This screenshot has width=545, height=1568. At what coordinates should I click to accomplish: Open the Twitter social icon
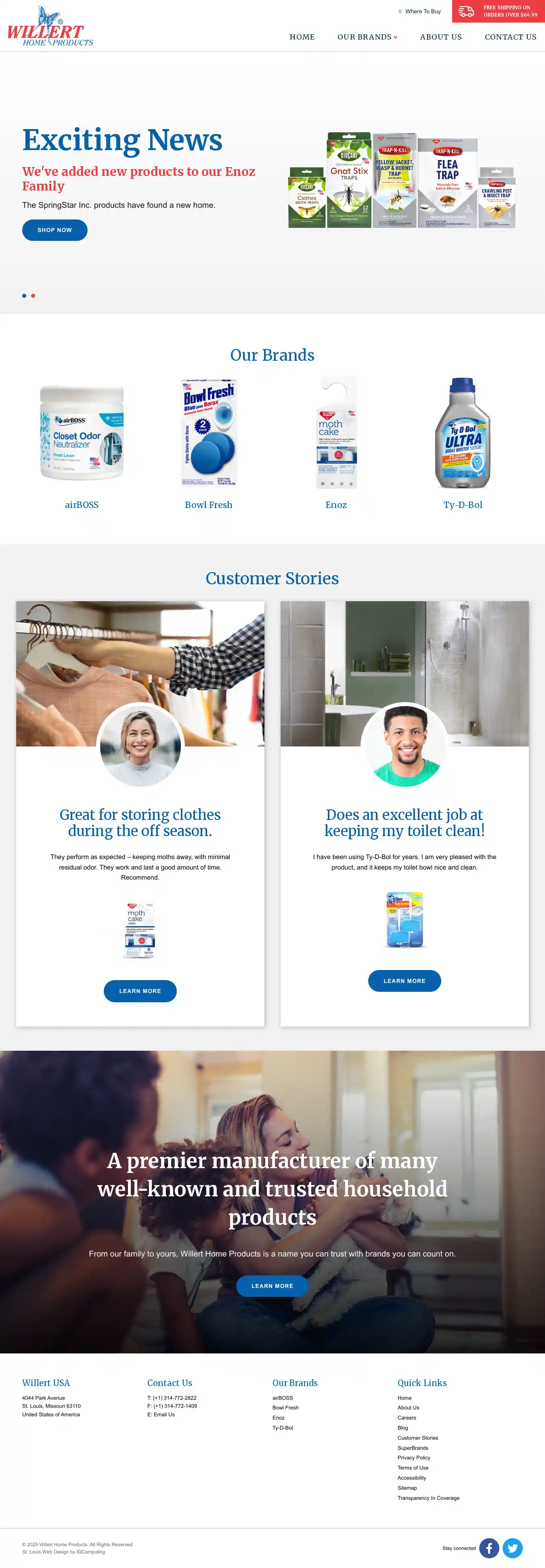coord(512,1547)
